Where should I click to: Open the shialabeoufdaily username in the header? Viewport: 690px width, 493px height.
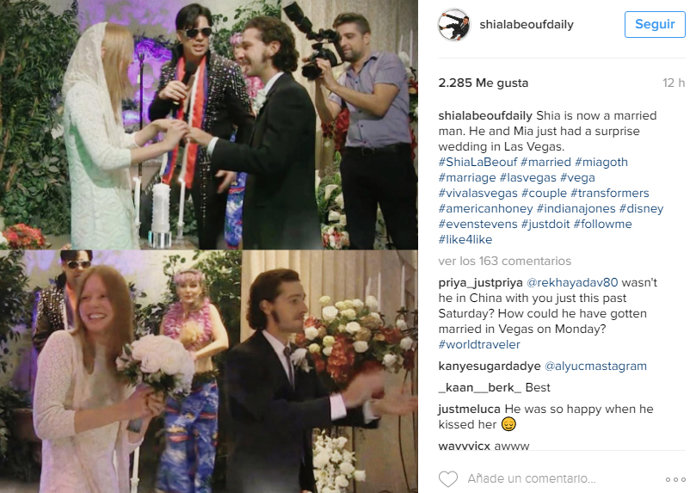pos(526,24)
